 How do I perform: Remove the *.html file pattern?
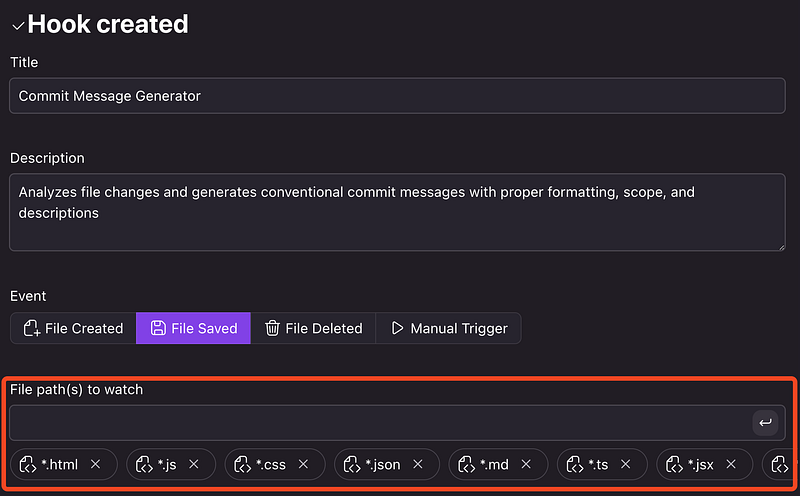point(96,464)
